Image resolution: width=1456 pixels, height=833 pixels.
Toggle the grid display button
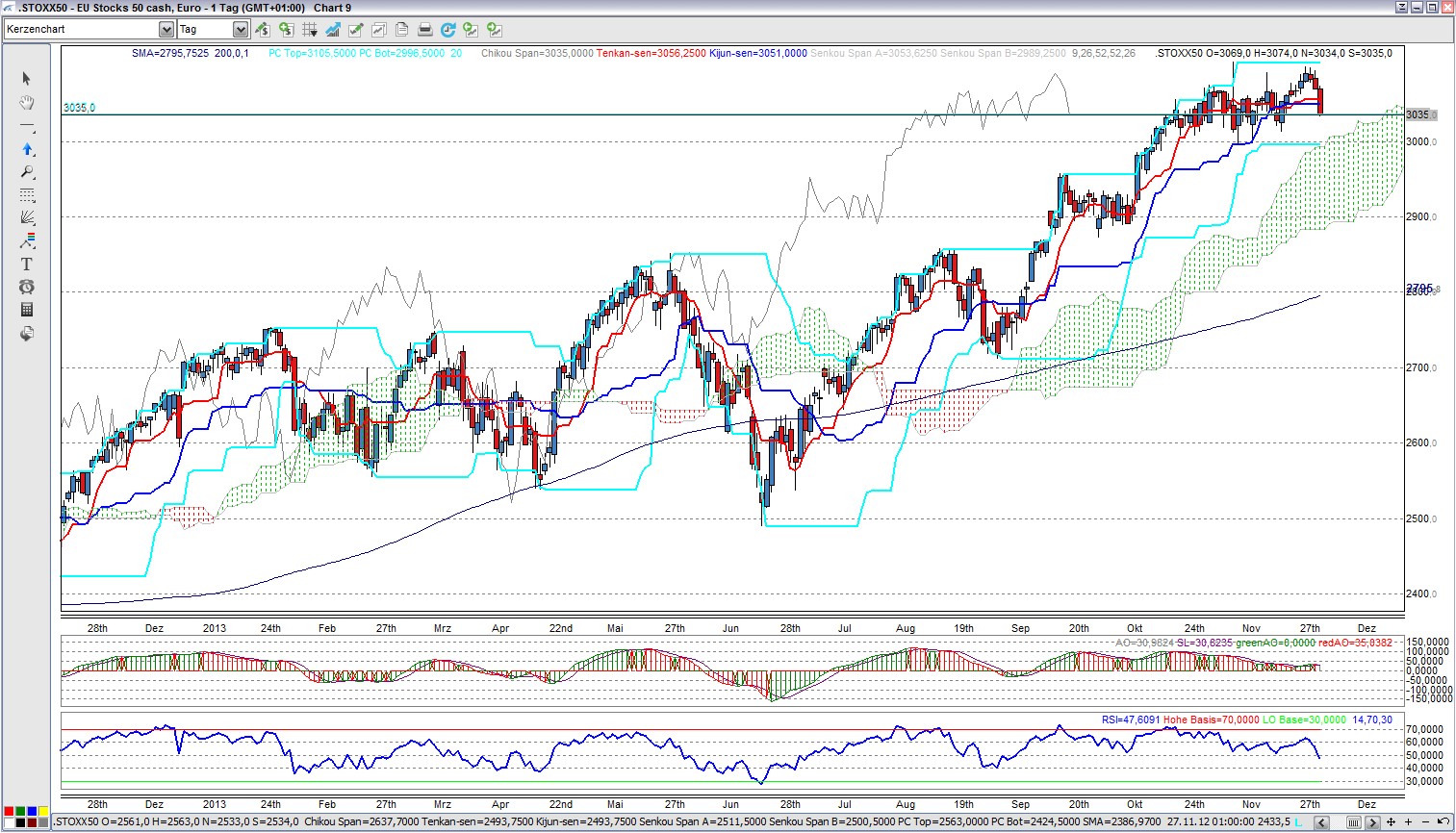point(310,30)
